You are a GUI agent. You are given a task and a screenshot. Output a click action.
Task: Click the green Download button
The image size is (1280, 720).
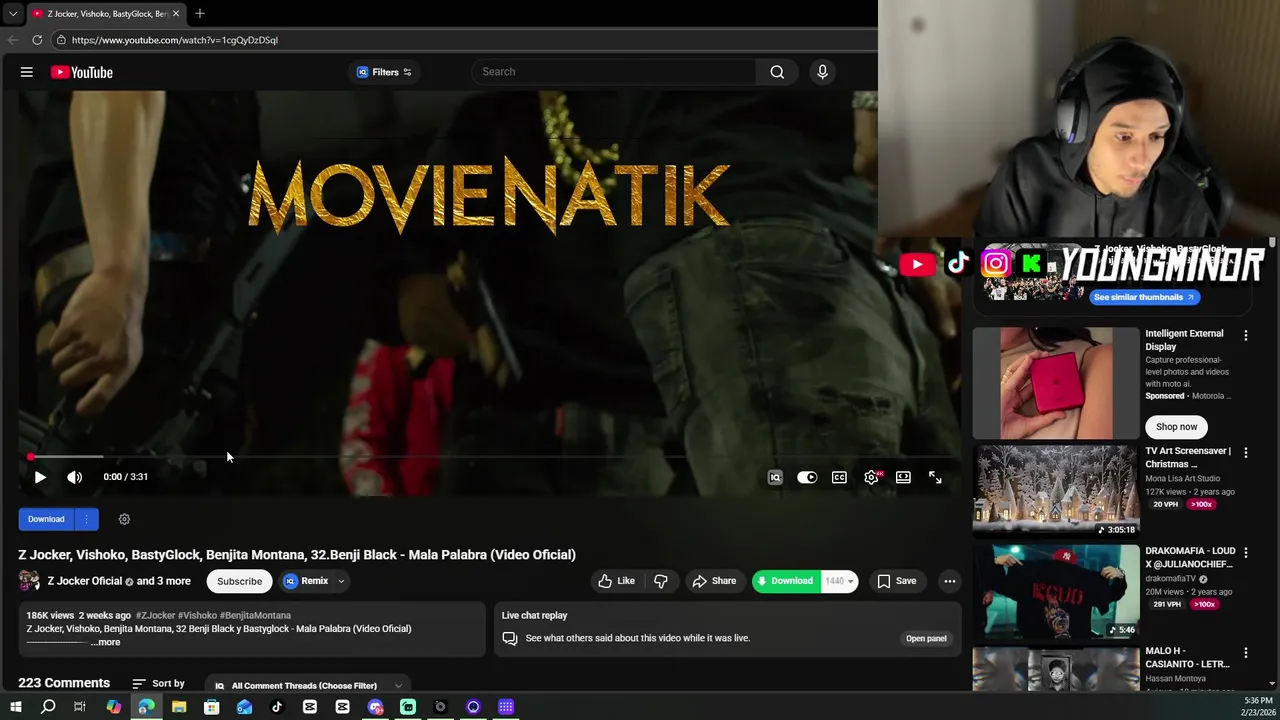[x=786, y=581]
